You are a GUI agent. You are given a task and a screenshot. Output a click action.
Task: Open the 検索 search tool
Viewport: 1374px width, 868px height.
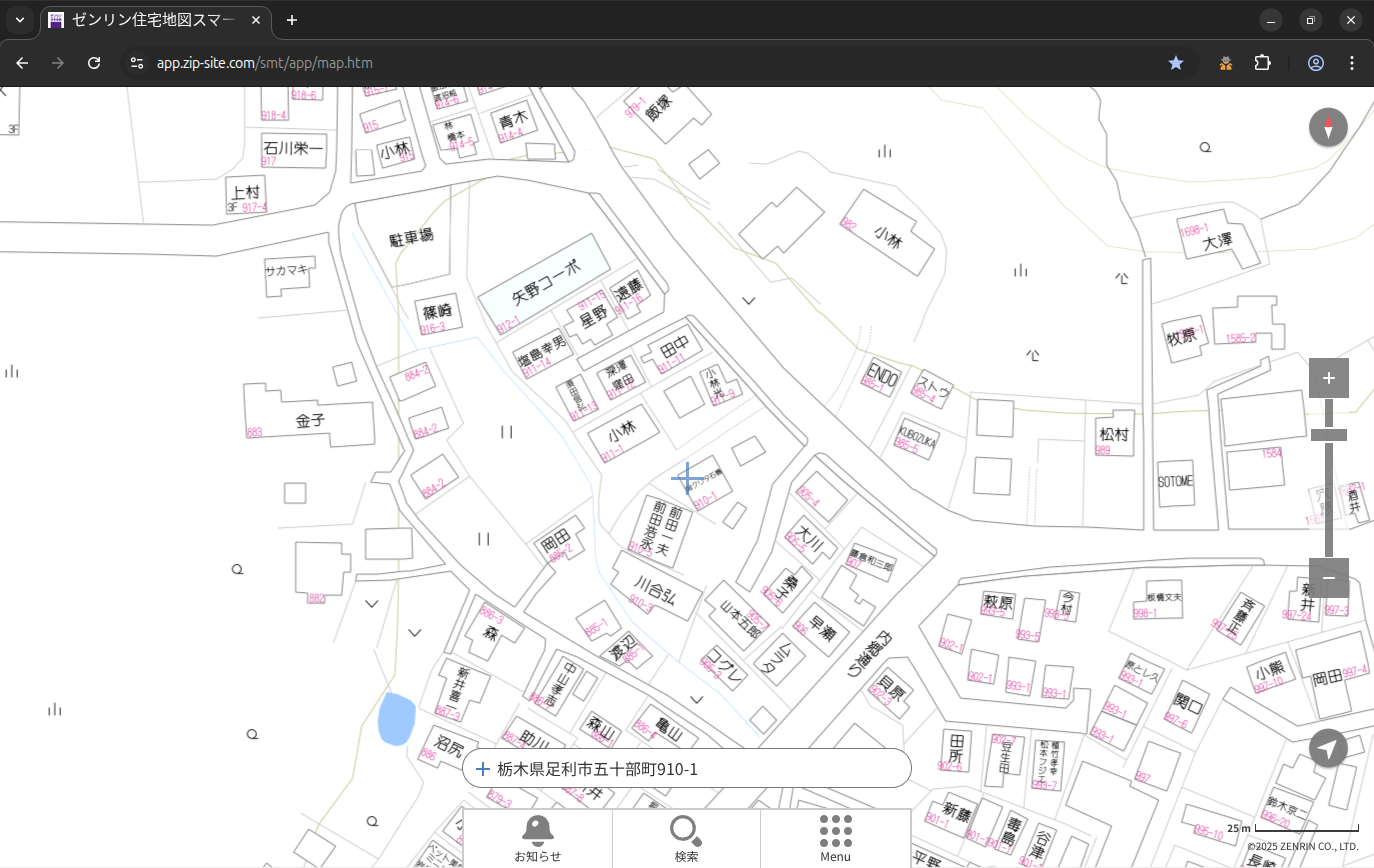pos(686,839)
